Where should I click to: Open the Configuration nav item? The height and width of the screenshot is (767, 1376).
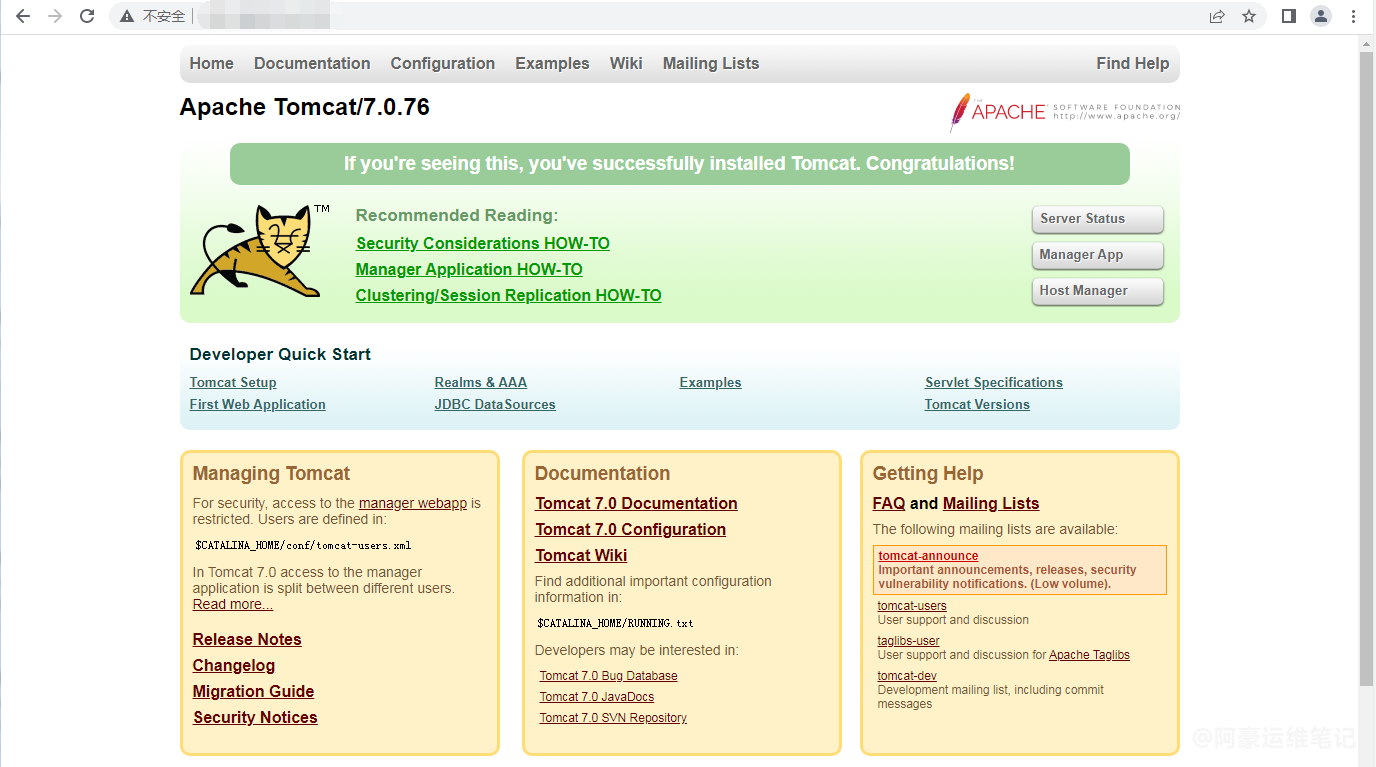click(442, 63)
